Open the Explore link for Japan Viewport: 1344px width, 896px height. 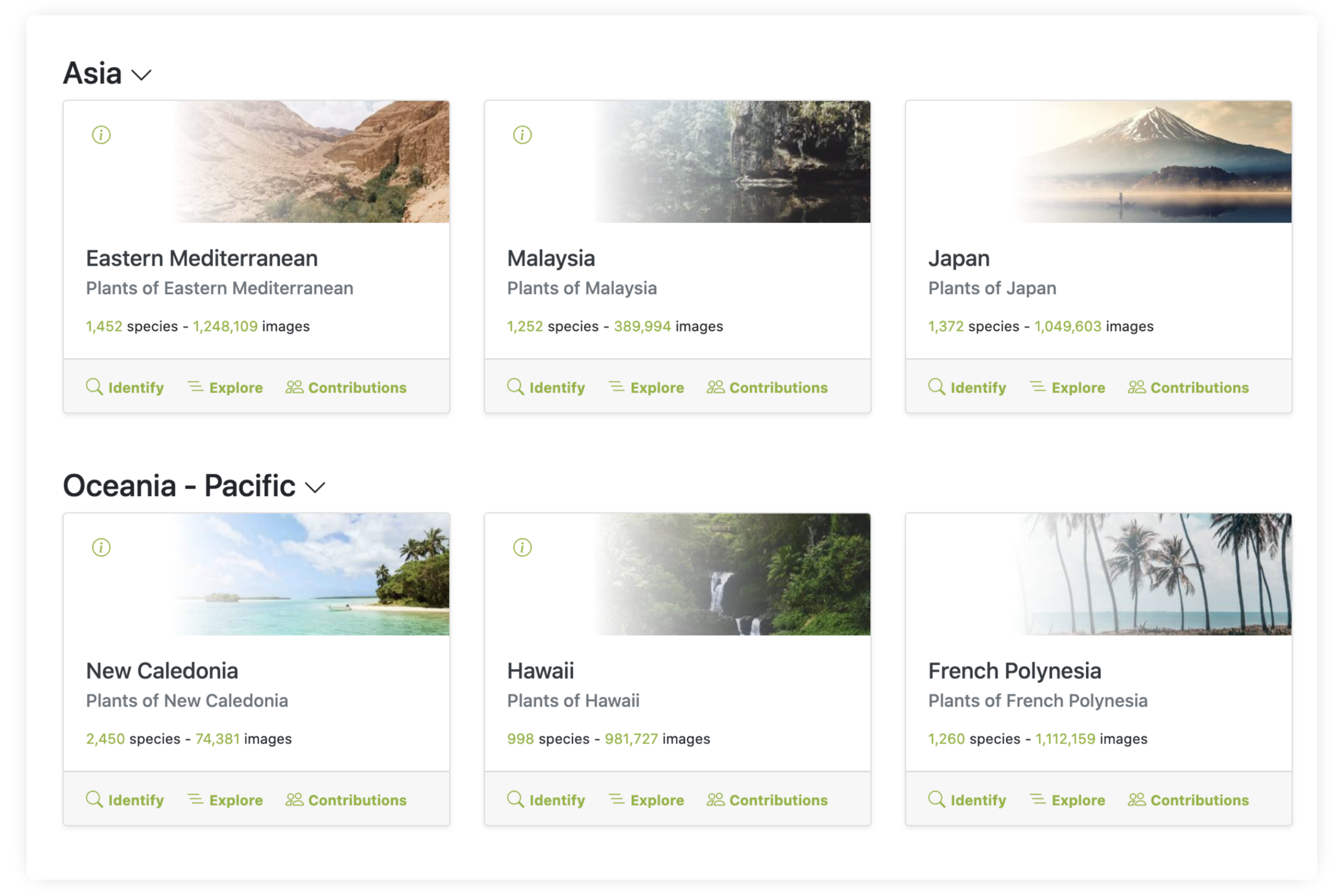(1068, 388)
